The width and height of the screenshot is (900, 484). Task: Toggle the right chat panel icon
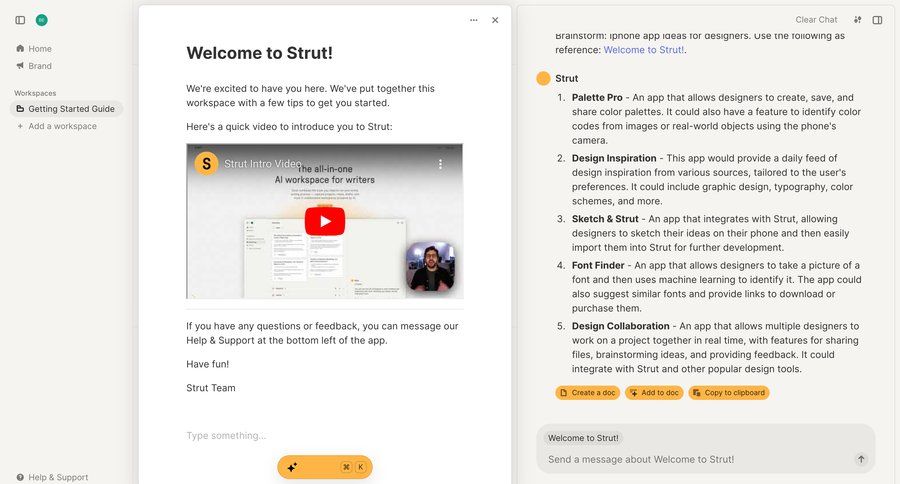(x=877, y=20)
